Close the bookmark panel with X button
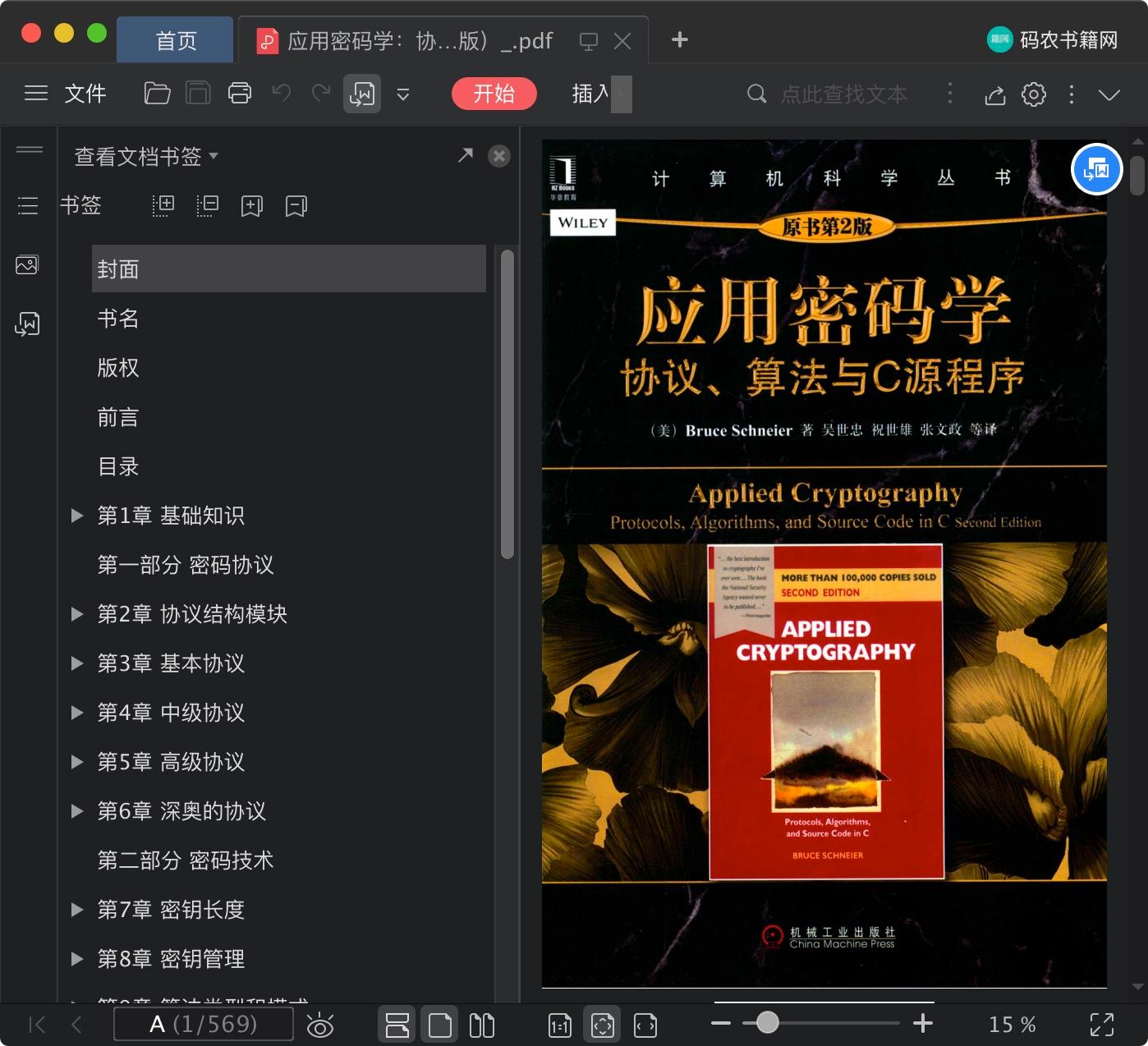The image size is (1148, 1046). [x=499, y=156]
